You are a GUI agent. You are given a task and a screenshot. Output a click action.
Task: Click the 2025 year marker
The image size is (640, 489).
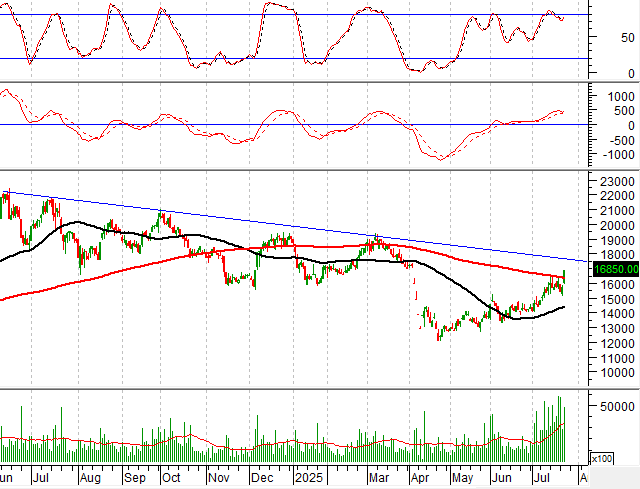(x=308, y=479)
